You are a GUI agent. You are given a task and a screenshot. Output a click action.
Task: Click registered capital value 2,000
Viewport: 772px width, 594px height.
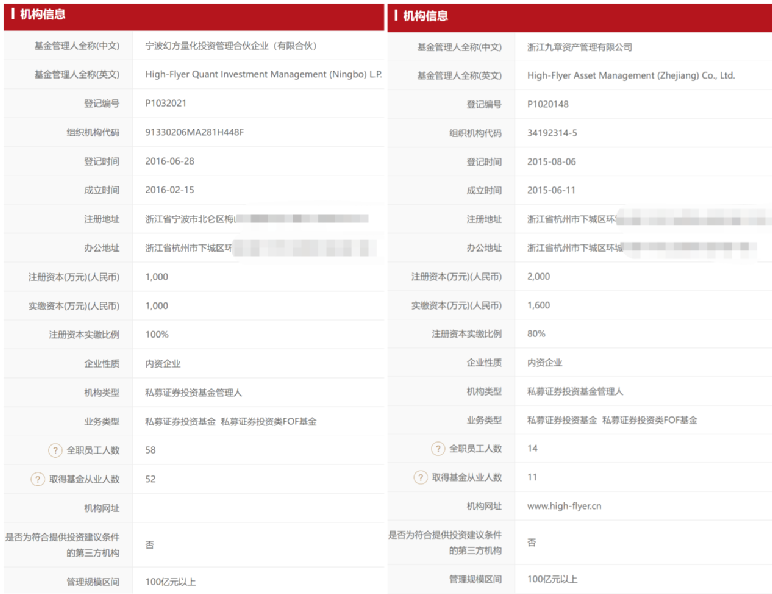[x=539, y=276]
